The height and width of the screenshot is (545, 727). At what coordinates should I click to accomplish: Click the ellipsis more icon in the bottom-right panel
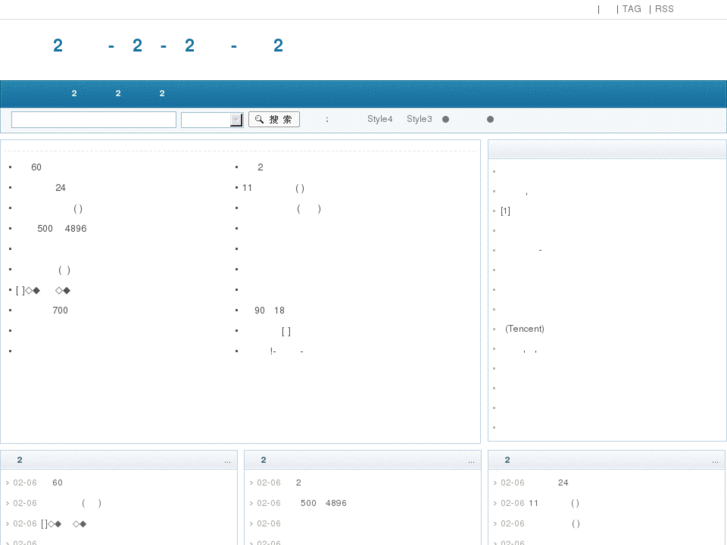tap(715, 461)
